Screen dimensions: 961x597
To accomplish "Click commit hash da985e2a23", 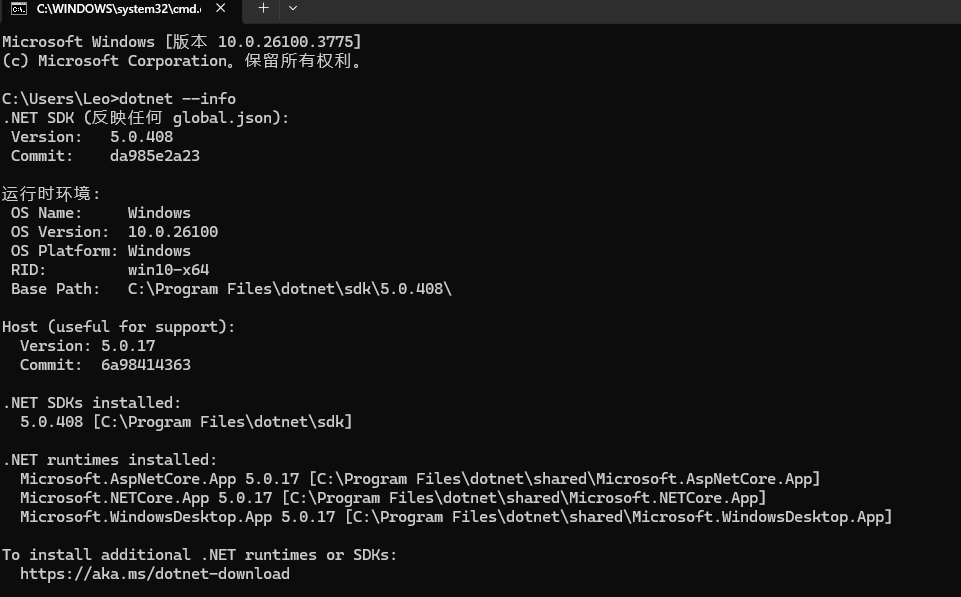I will pos(155,156).
